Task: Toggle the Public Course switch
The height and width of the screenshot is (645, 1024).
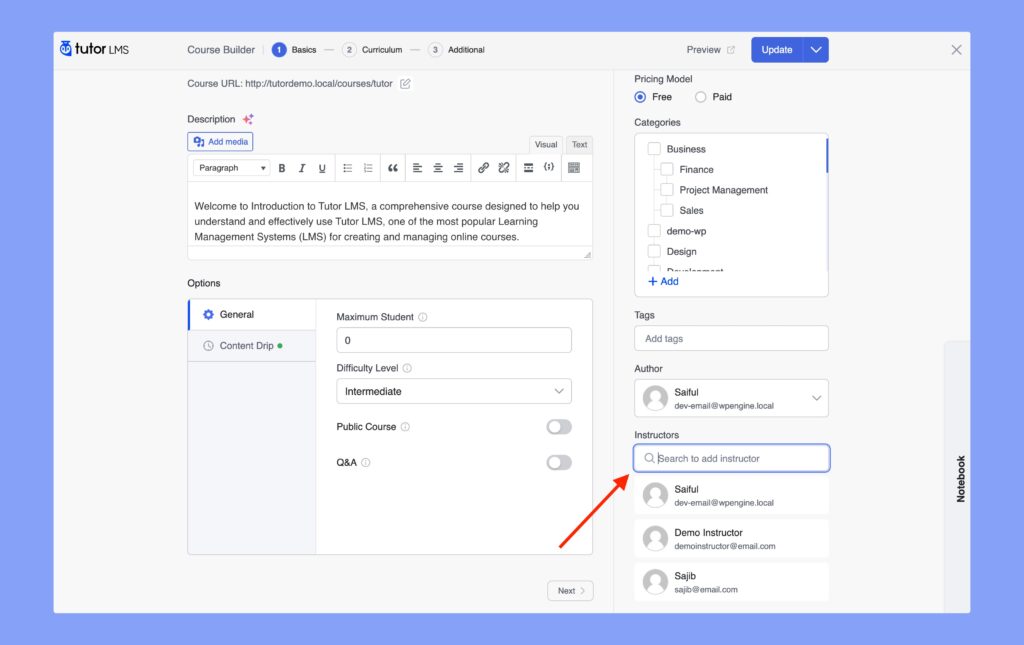Action: pos(559,427)
